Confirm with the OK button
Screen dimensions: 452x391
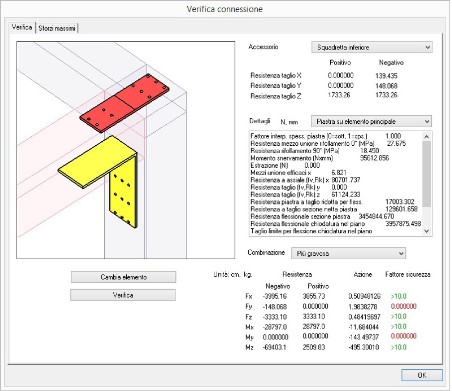[x=422, y=375]
